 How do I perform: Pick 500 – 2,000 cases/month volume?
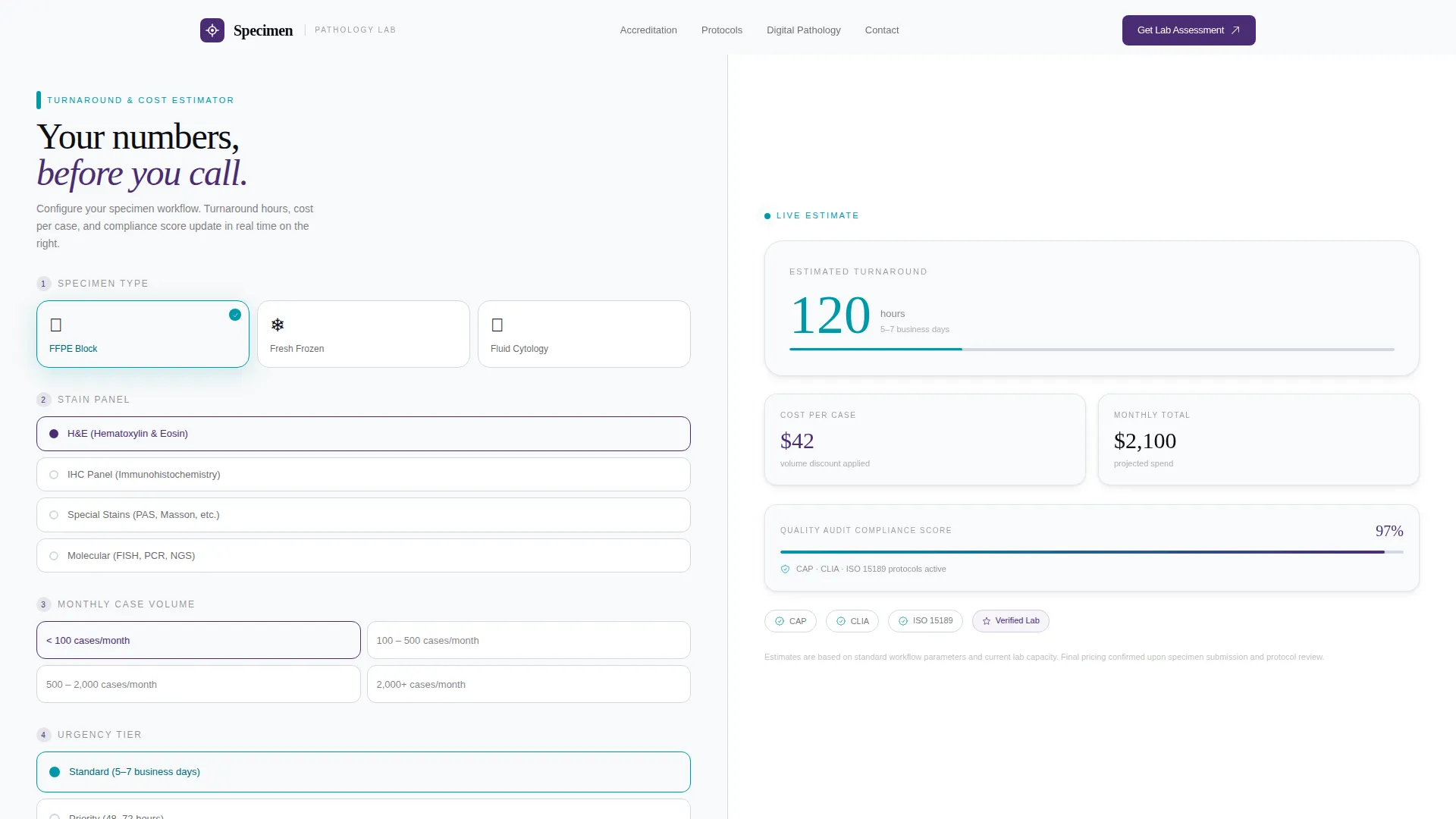(x=199, y=684)
